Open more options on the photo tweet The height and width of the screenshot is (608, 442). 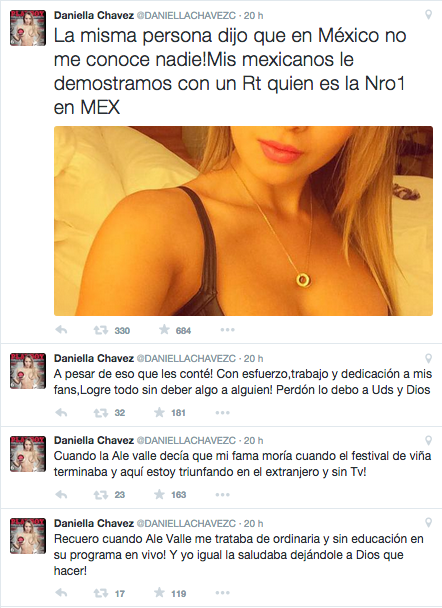click(228, 330)
